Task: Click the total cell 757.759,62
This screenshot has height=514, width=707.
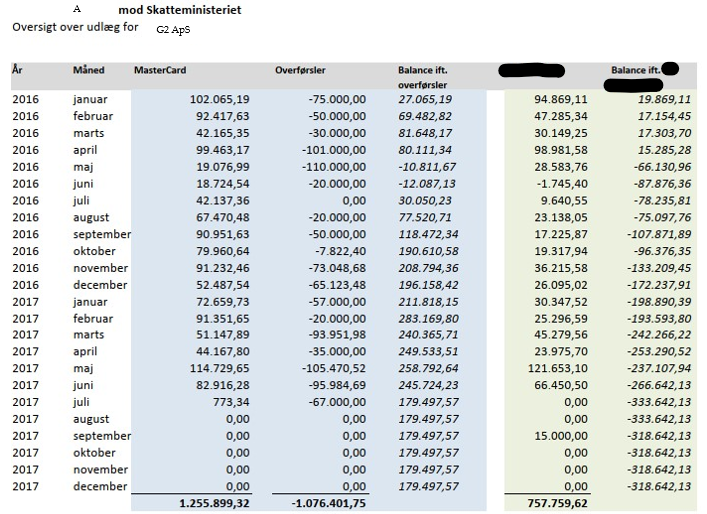Action: (557, 504)
